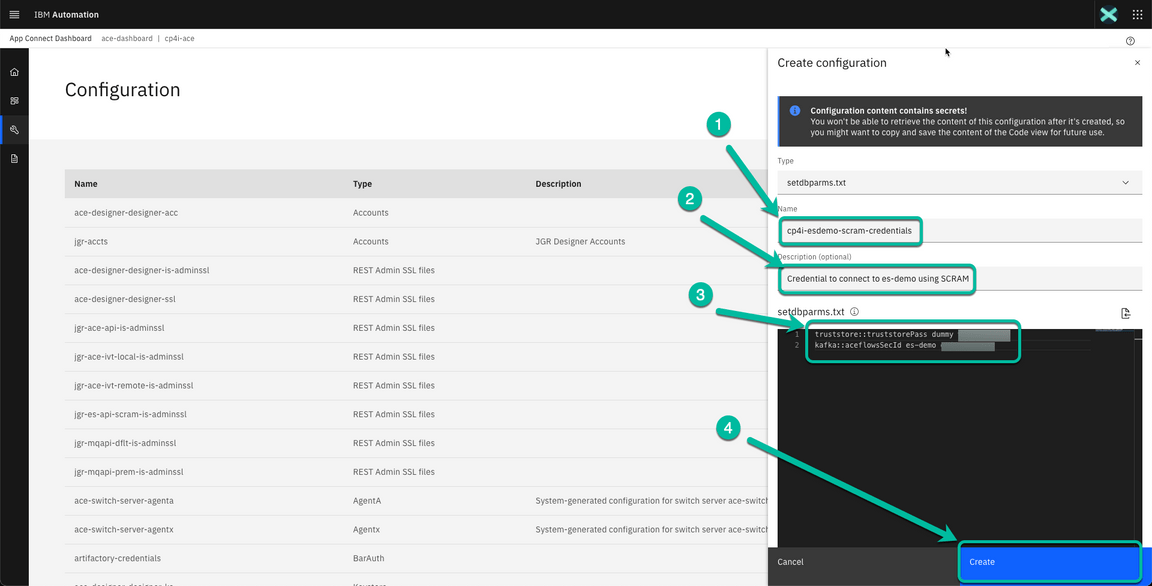Viewport: 1152px width, 586px height.
Task: Open the import file icon beside setdbparms.txt
Action: [1125, 312]
